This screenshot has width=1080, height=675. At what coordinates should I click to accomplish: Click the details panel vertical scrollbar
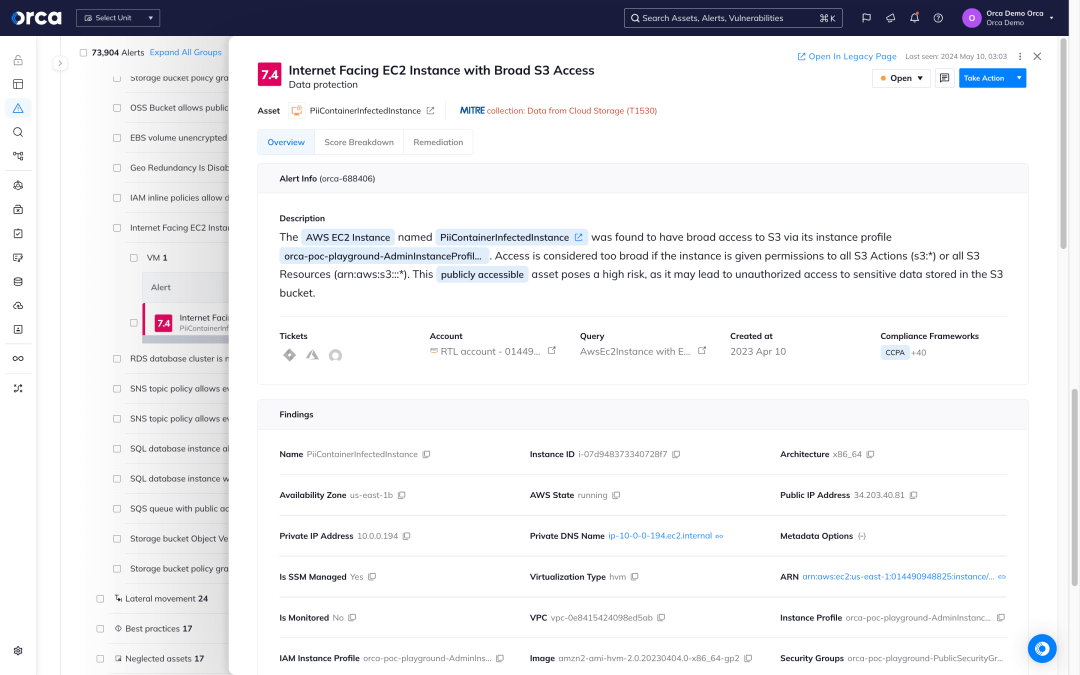(1064, 145)
